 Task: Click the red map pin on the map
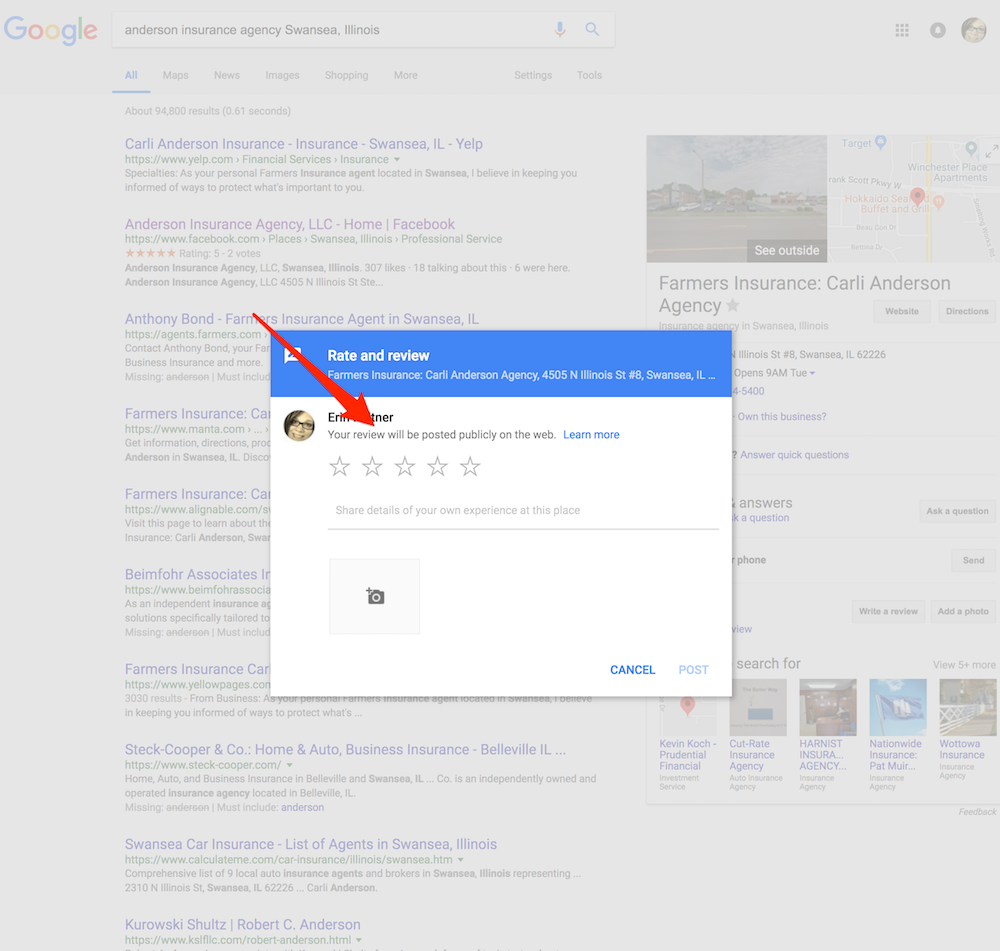918,196
